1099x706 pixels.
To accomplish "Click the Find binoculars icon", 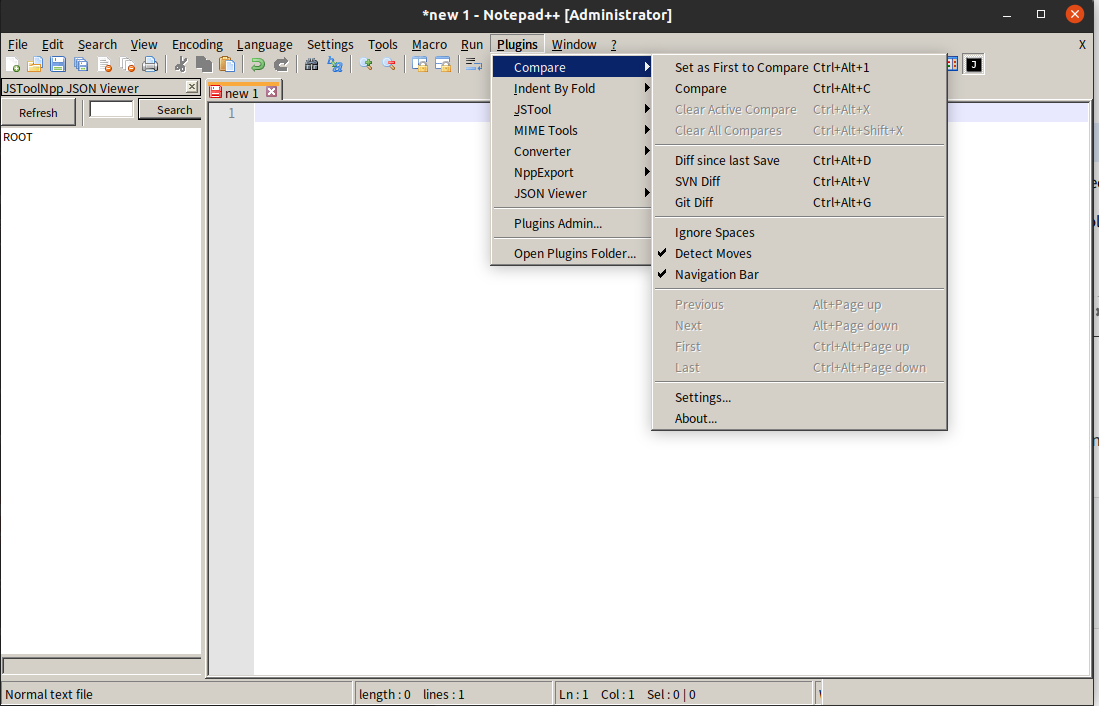I will [x=312, y=65].
